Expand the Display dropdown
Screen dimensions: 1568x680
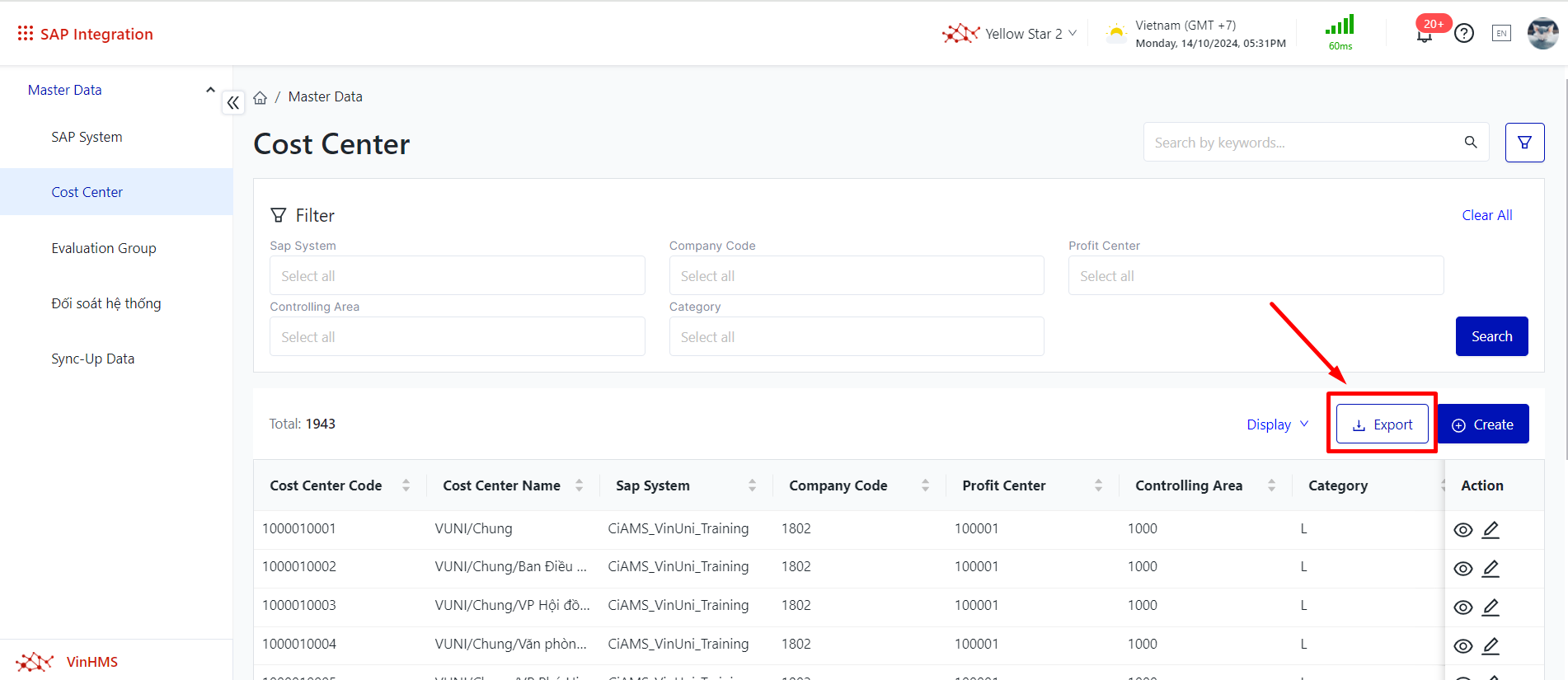point(1277,424)
